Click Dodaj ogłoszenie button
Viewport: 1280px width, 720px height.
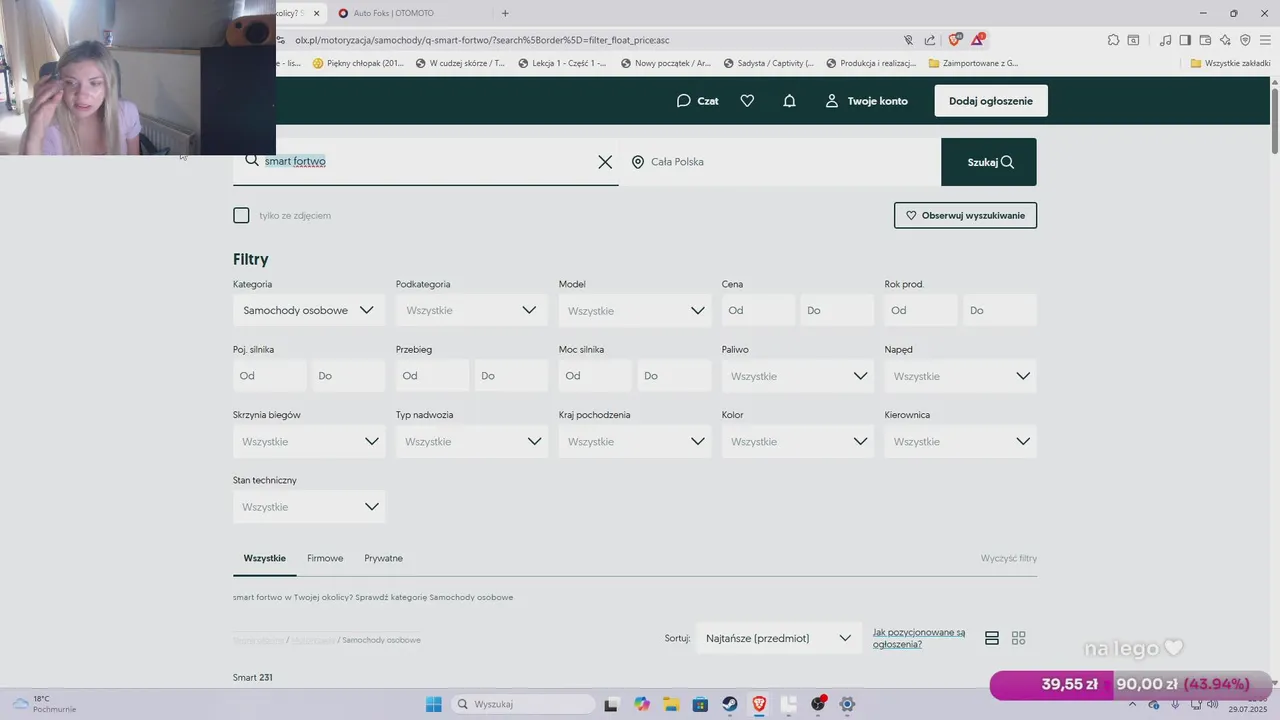(991, 101)
